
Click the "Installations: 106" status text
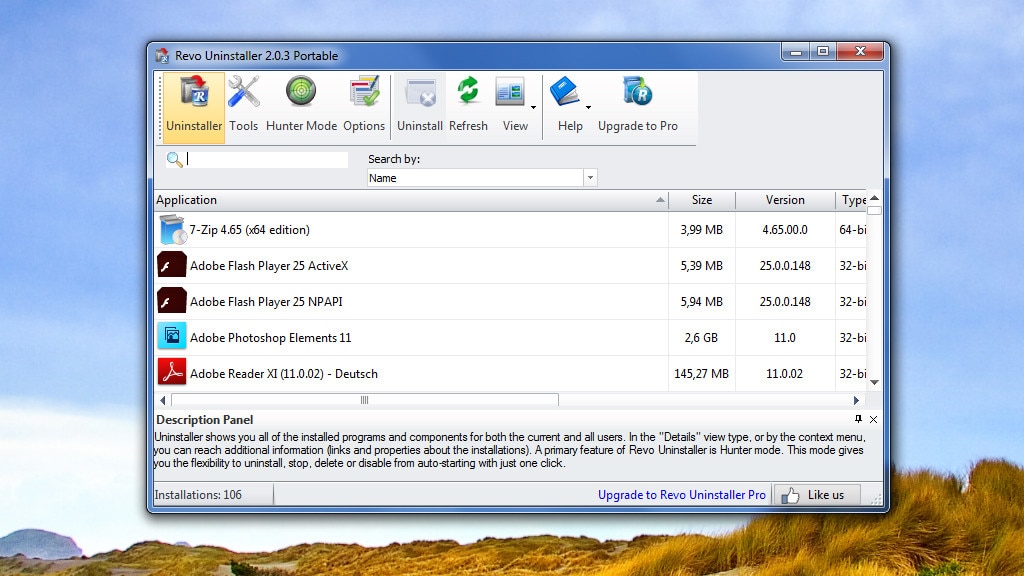click(198, 495)
